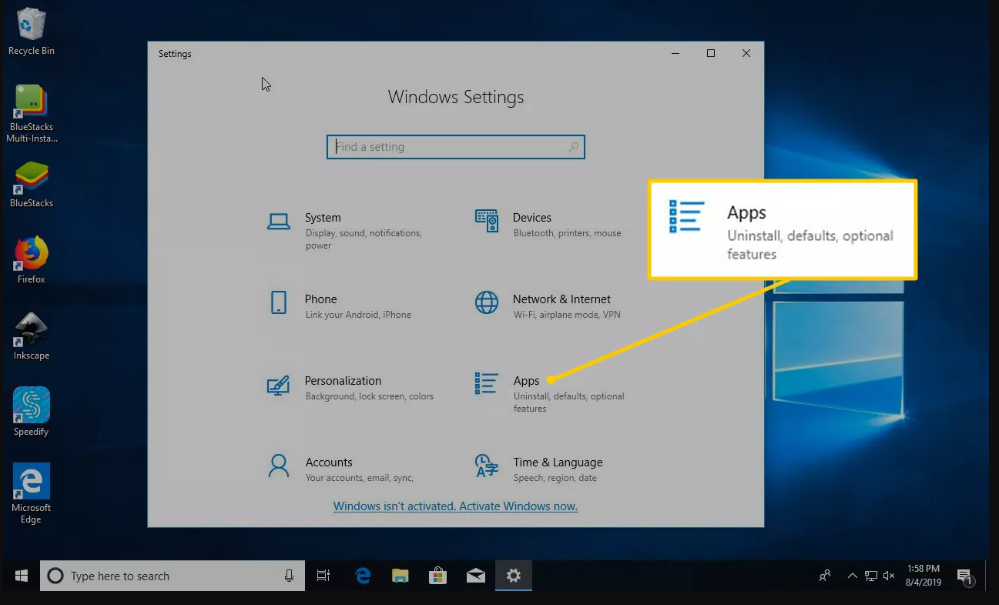Click 'Your accounts, email, sync' description
The width and height of the screenshot is (999, 605).
359,478
